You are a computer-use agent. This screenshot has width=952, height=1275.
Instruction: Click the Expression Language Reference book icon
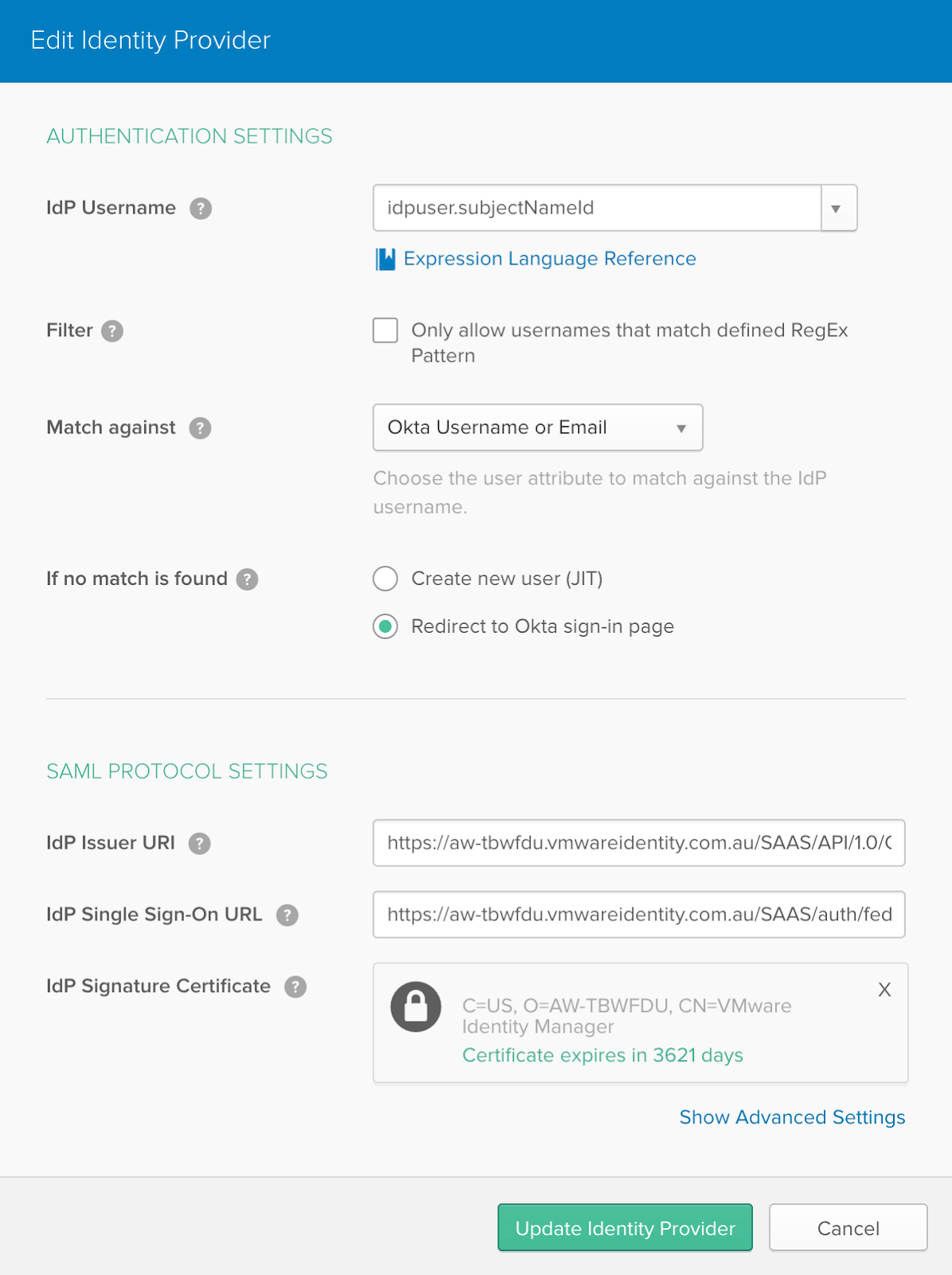(386, 259)
